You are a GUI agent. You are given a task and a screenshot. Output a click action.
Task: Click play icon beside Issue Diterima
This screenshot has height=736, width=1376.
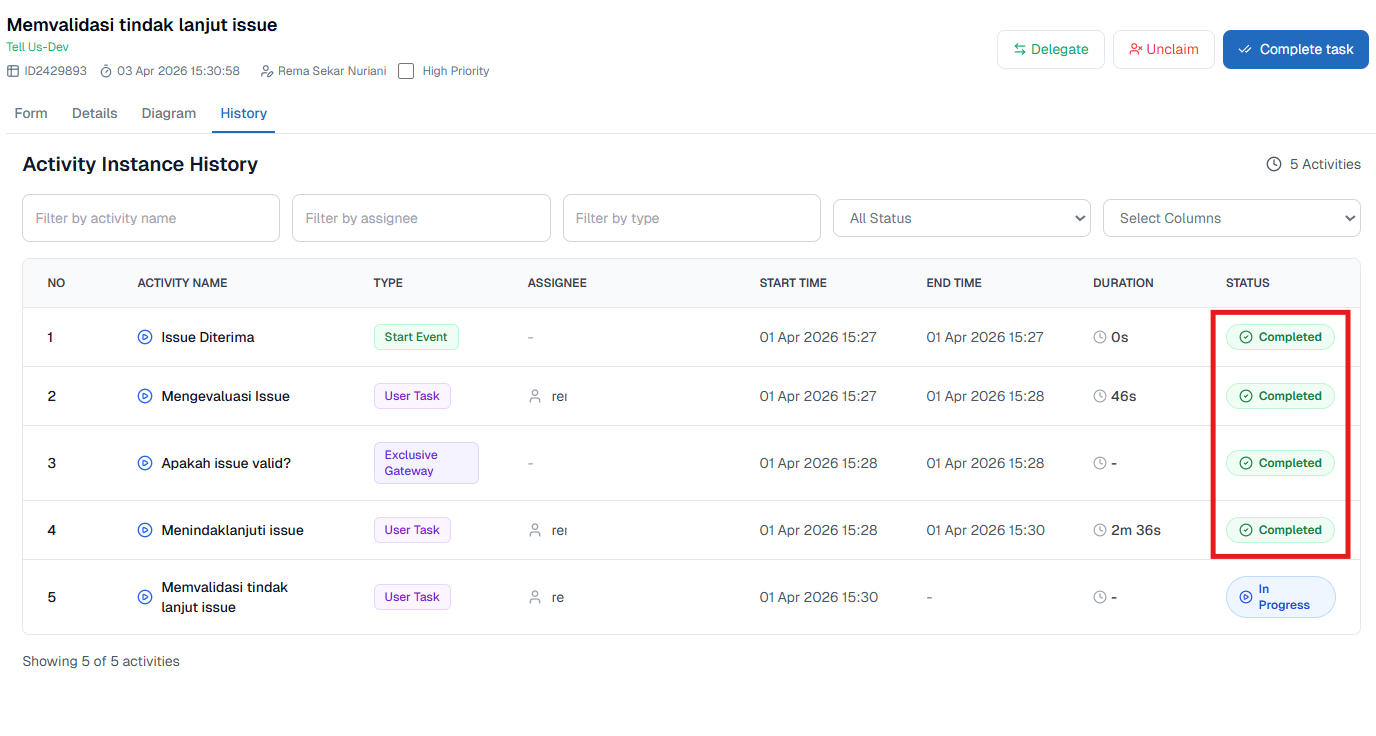click(x=144, y=337)
